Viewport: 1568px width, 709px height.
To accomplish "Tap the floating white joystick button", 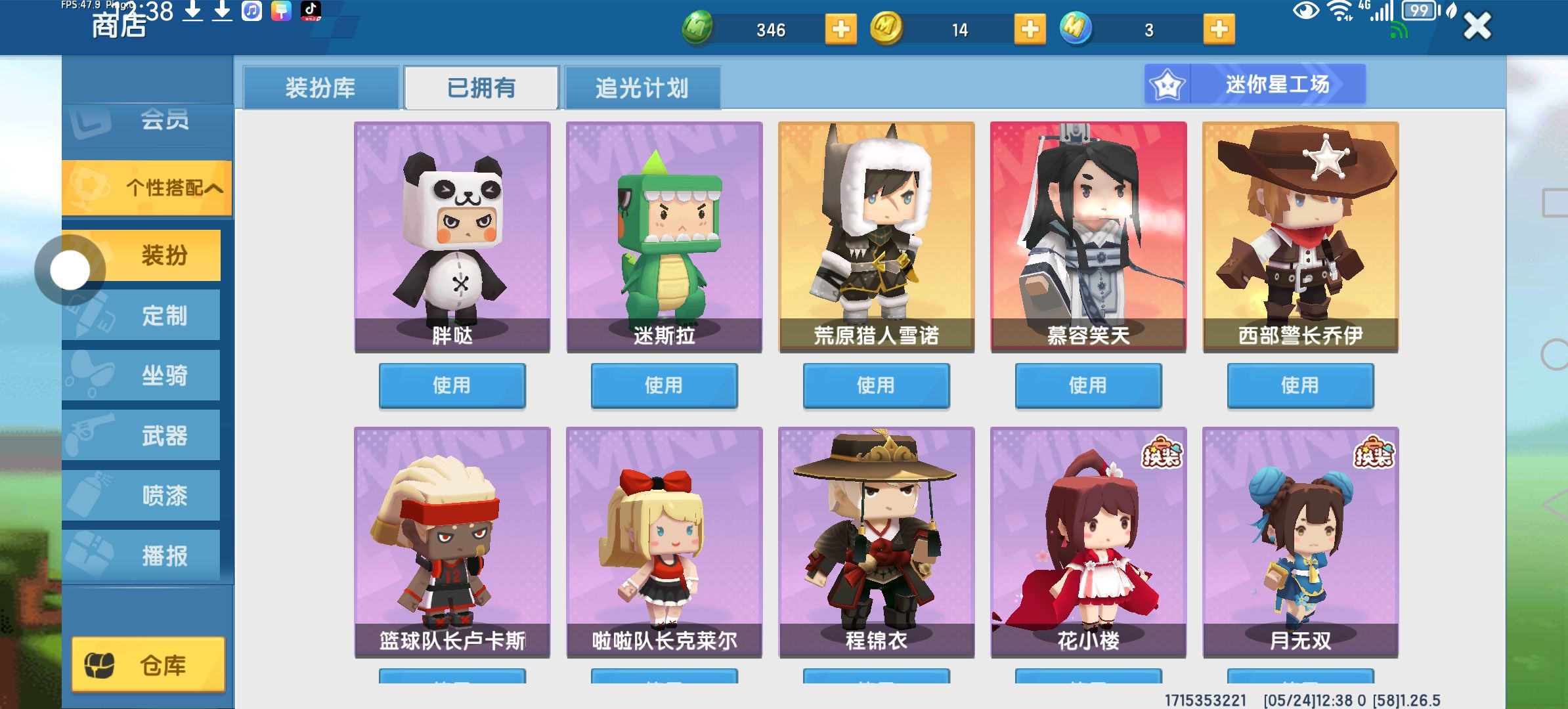I will [x=70, y=270].
